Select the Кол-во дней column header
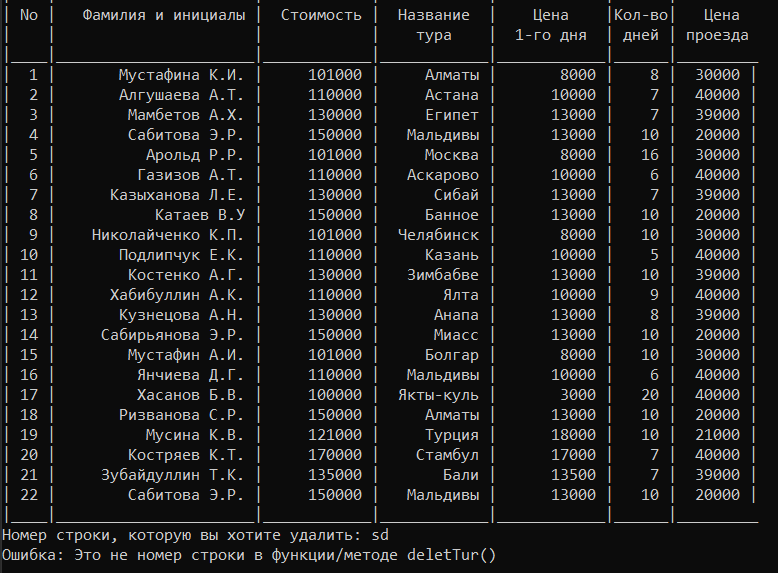Viewport: 778px width, 573px height. coord(641,25)
